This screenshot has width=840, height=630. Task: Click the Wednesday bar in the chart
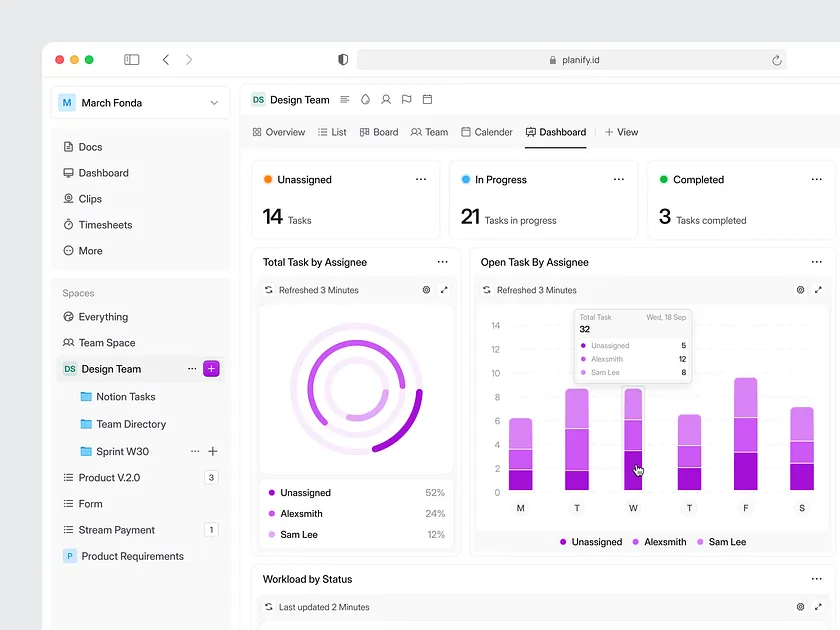(x=633, y=440)
